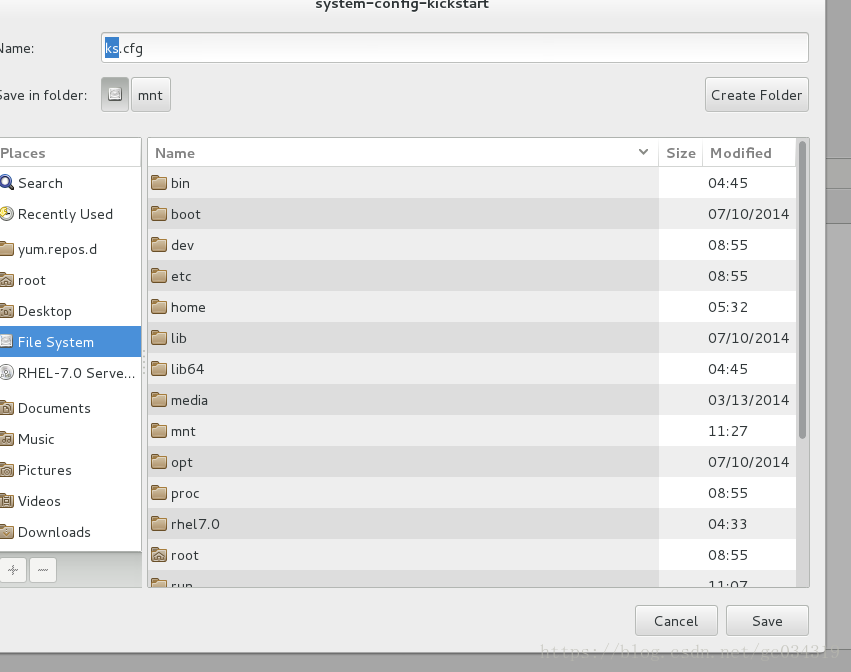Click the Pictures folder icon in Places
851x672 pixels.
click(x=7, y=470)
